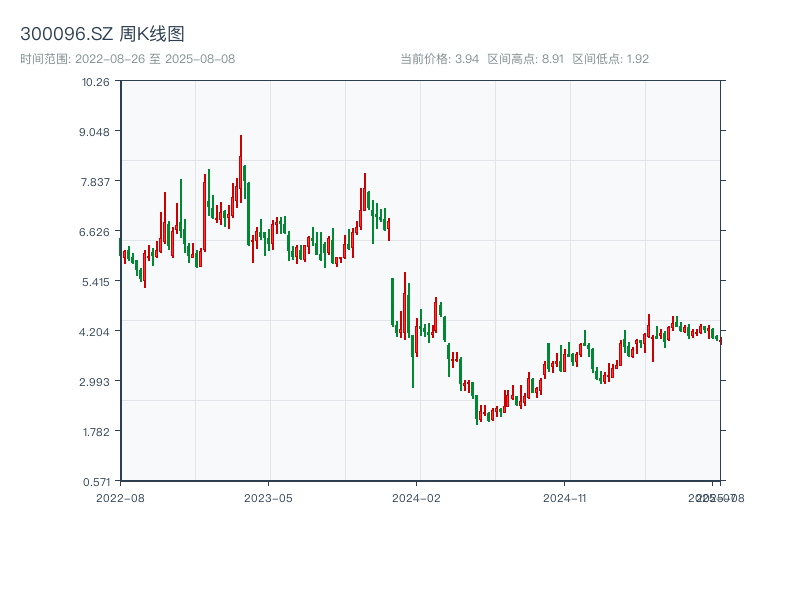Click the 6.626 y-axis price label
800x600 pixels.
(96, 232)
